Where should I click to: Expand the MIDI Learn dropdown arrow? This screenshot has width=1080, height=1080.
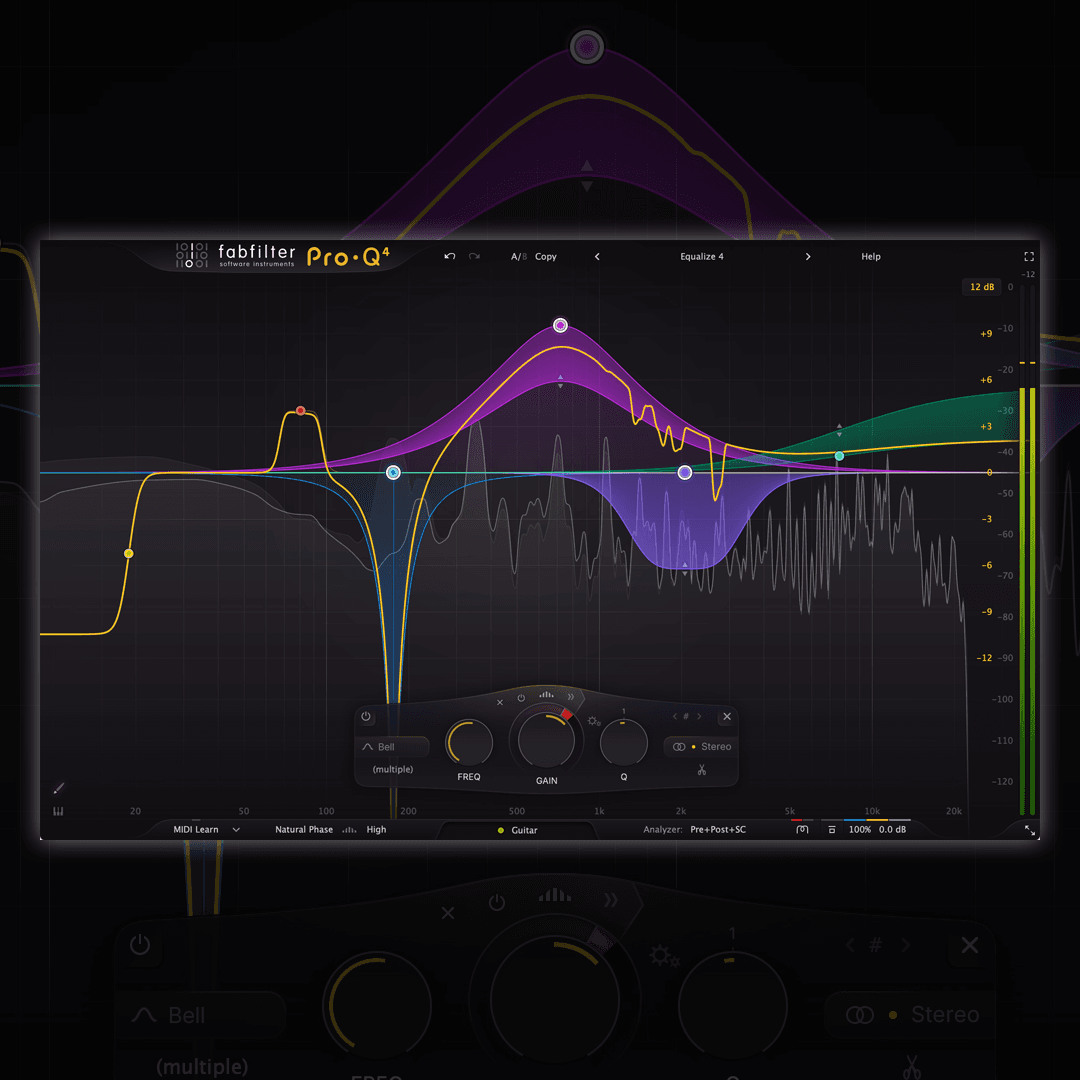tap(236, 830)
